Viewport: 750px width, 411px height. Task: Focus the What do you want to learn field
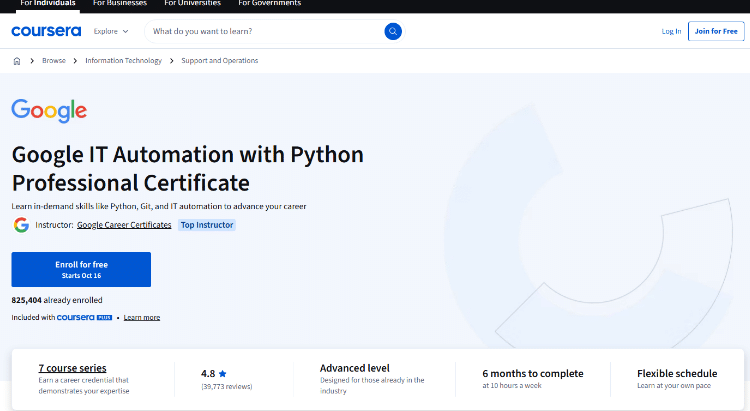(265, 31)
